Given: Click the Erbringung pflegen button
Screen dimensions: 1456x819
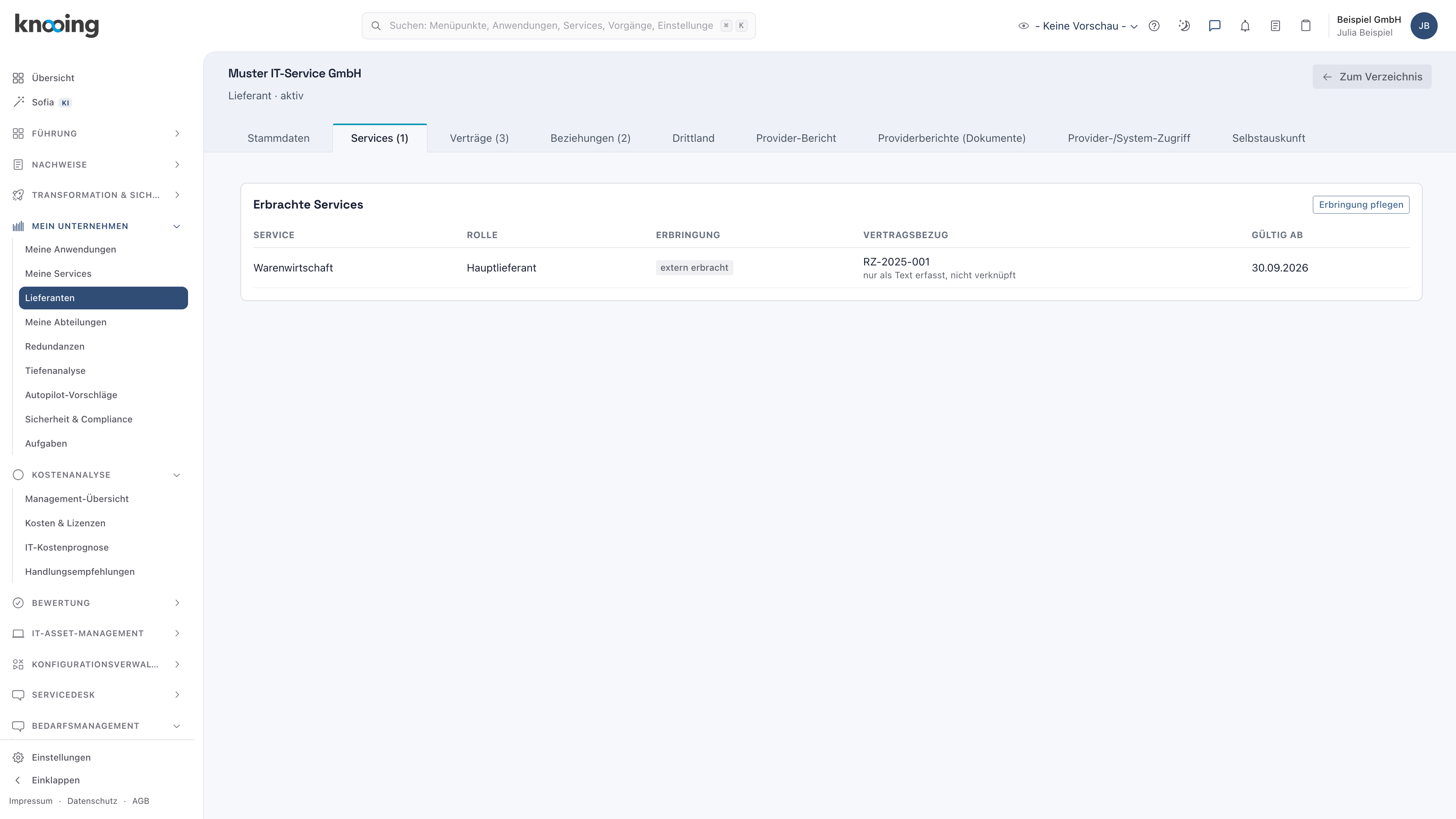Looking at the screenshot, I should 1361,205.
